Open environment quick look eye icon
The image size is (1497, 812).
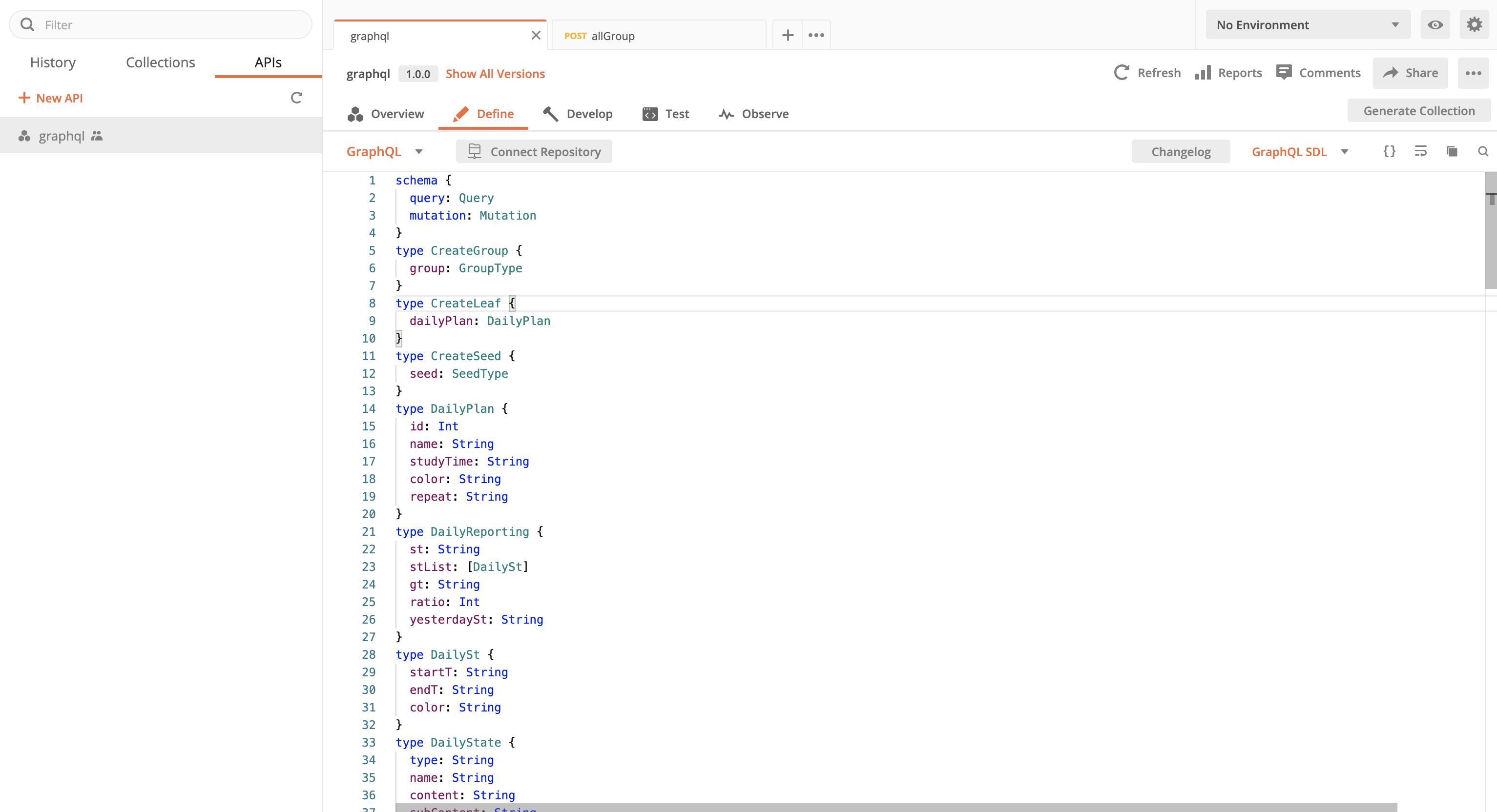[1435, 25]
